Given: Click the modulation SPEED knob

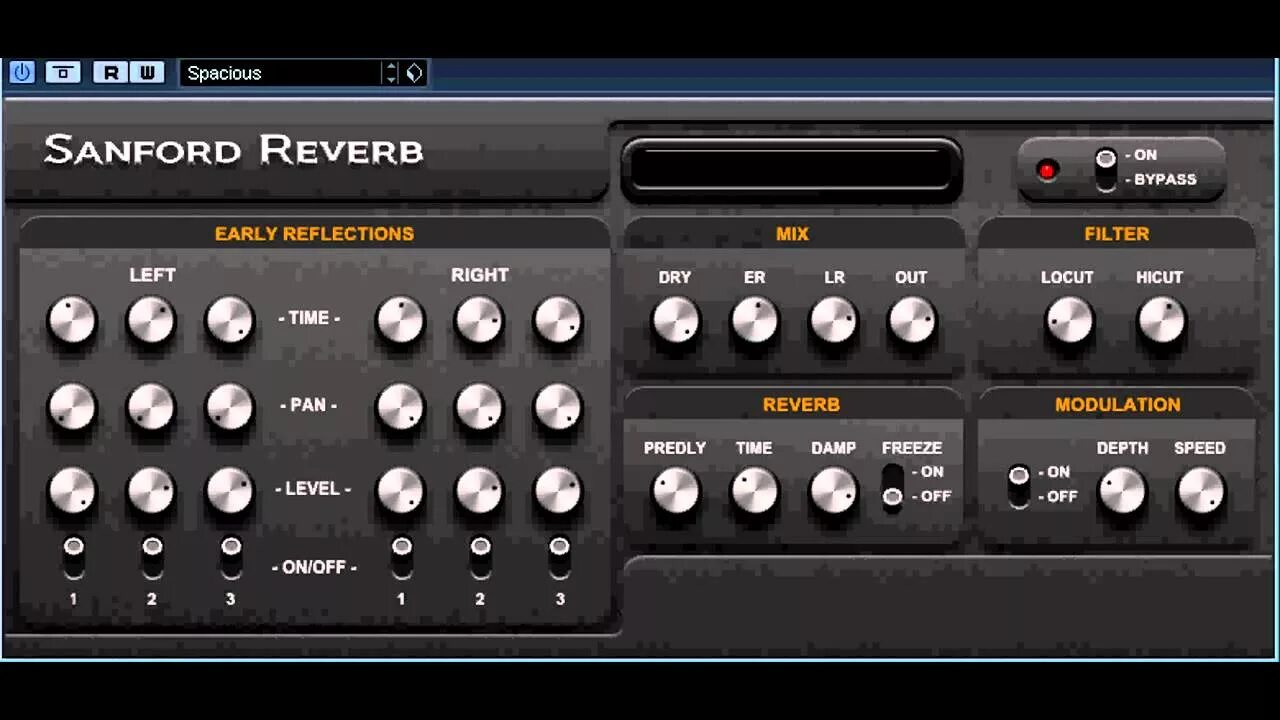Looking at the screenshot, I should point(1200,492).
